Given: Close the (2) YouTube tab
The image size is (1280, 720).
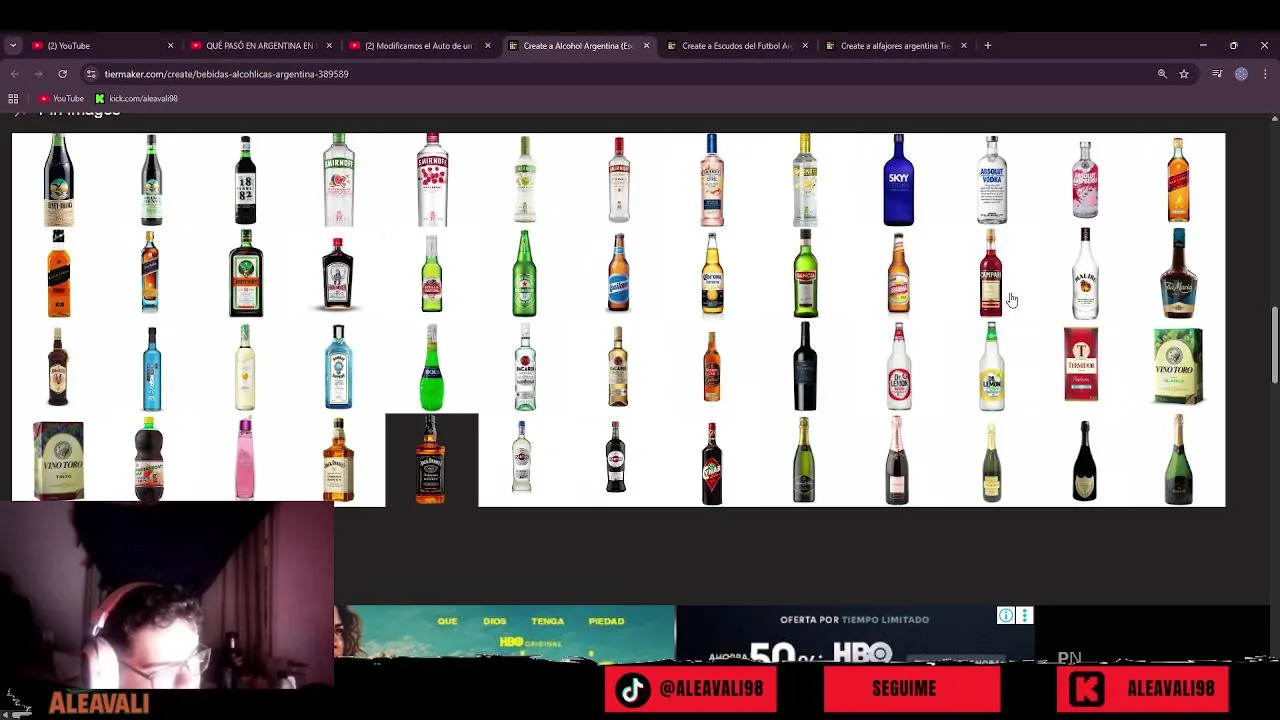Looking at the screenshot, I should [170, 45].
